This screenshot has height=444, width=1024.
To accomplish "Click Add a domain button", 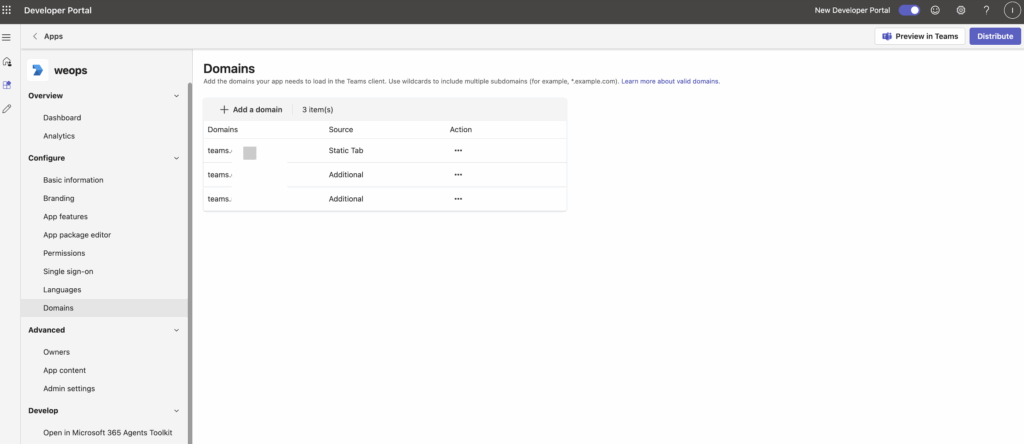I will coord(251,110).
